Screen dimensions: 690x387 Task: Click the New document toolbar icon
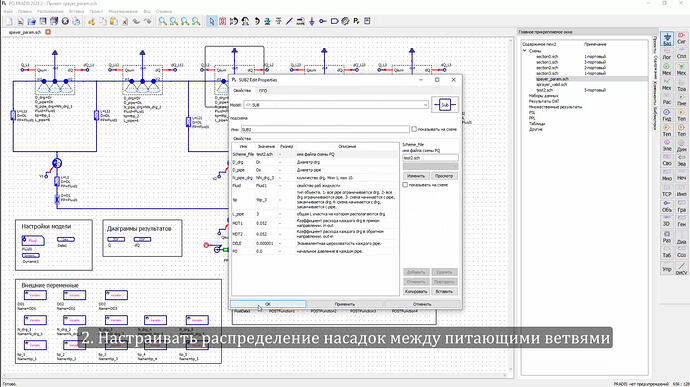point(9,21)
